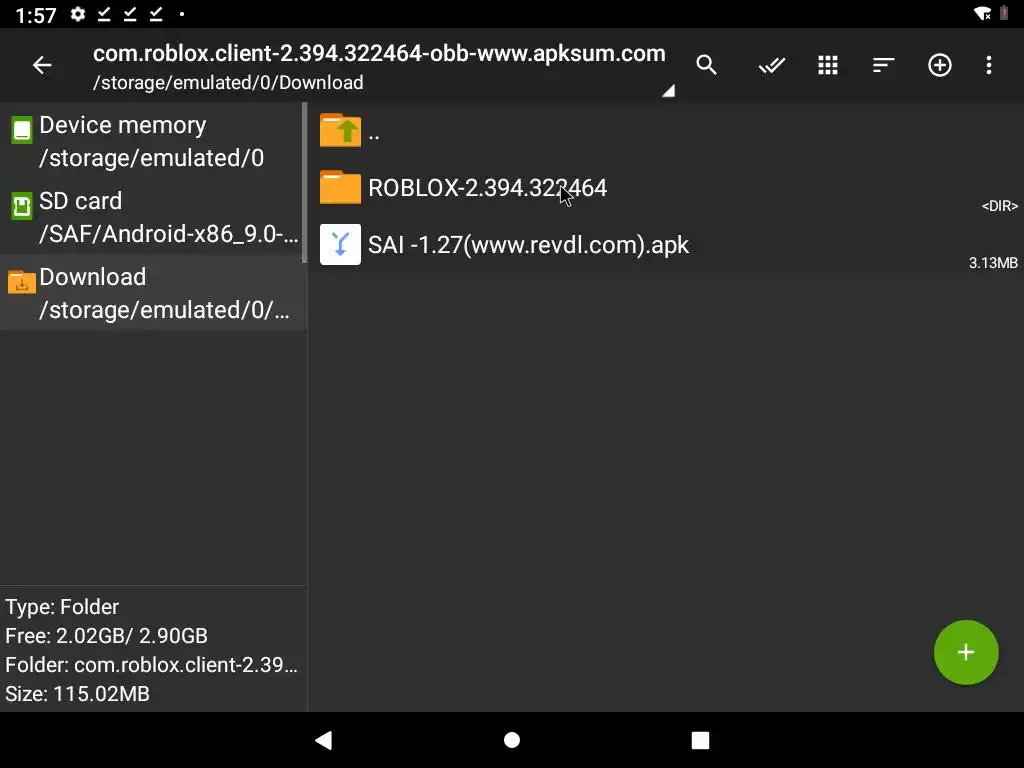Tap the Wi-Fi status icon
The width and height of the screenshot is (1024, 768).
click(x=982, y=14)
